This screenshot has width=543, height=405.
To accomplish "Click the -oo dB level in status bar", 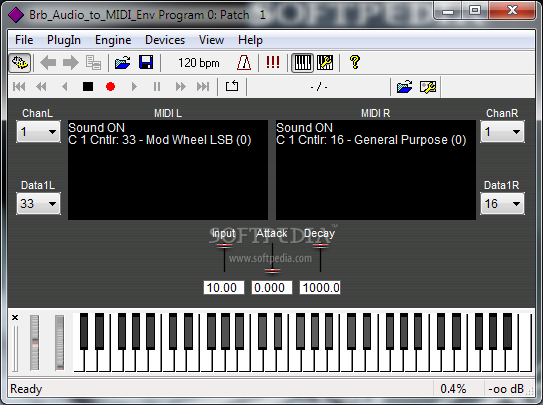I will tap(506, 389).
